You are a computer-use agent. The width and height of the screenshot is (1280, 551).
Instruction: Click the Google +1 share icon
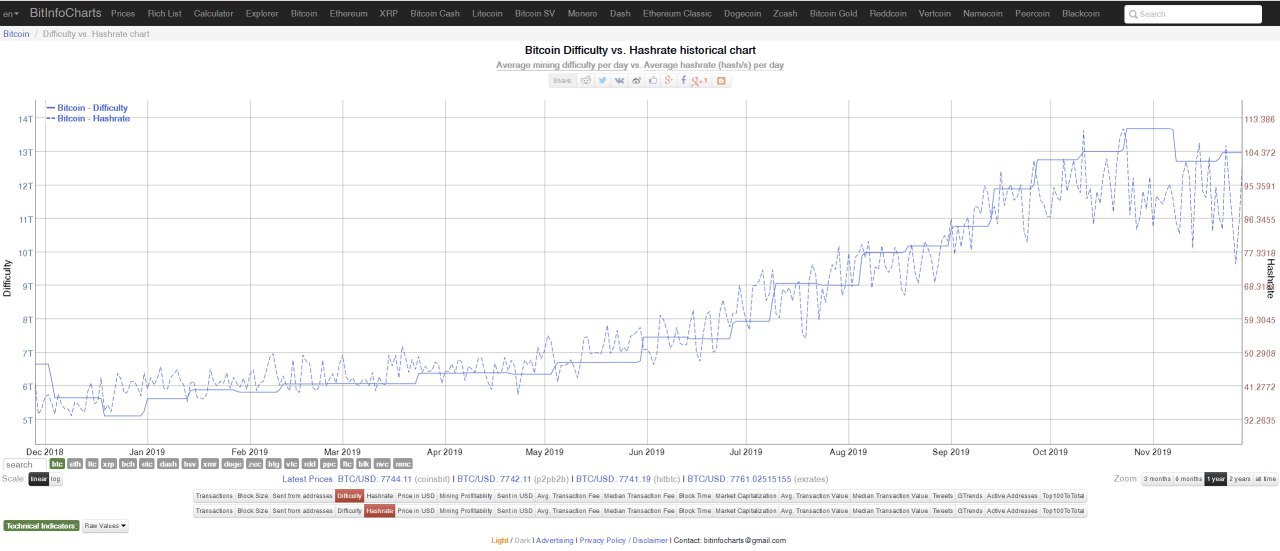coord(700,80)
